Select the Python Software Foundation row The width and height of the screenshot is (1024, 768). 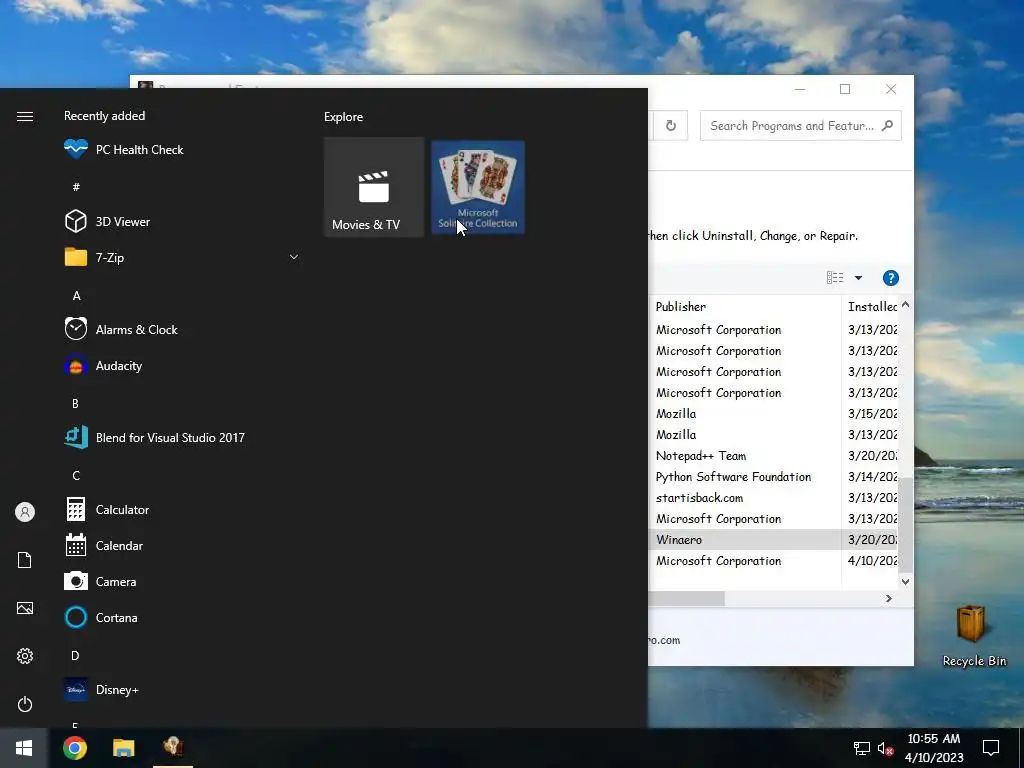coord(773,477)
